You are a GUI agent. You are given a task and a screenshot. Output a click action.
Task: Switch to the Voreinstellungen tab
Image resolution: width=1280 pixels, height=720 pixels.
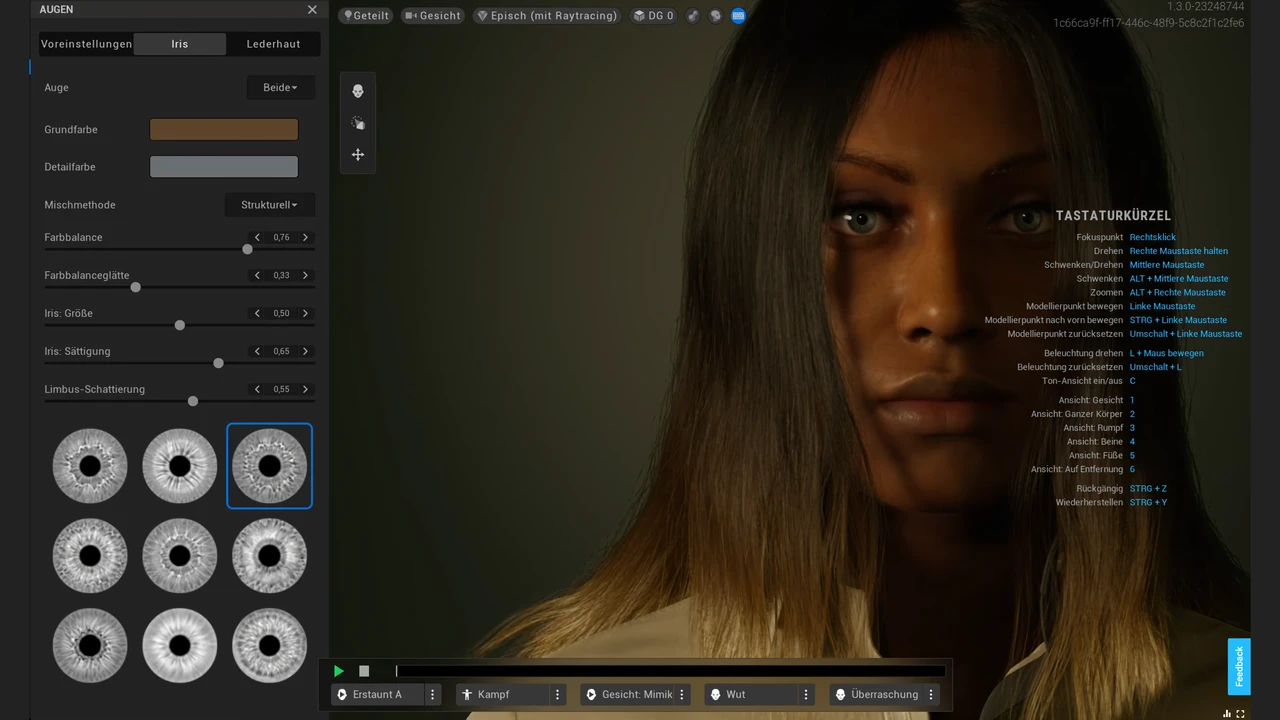click(x=86, y=44)
